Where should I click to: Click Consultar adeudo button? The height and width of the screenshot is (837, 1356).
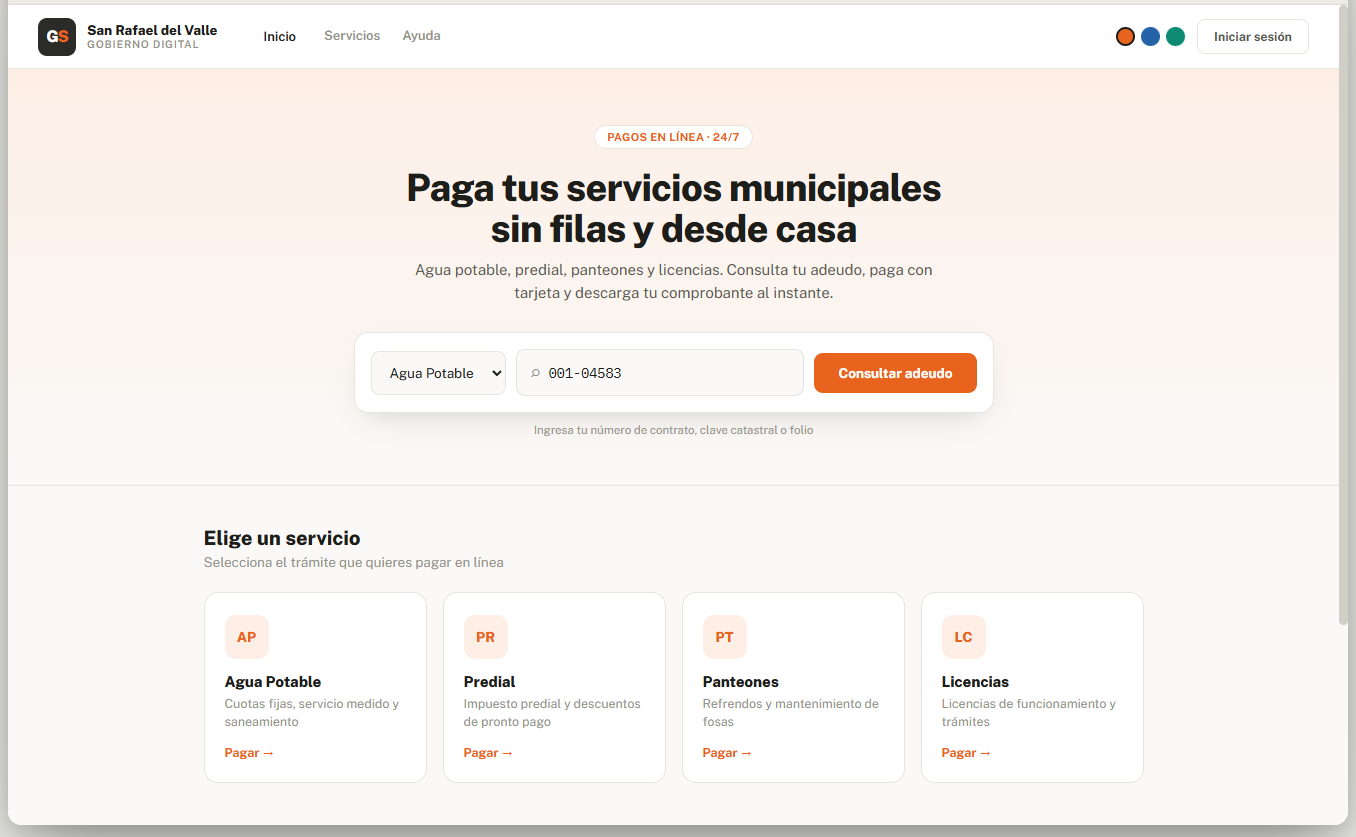click(895, 373)
